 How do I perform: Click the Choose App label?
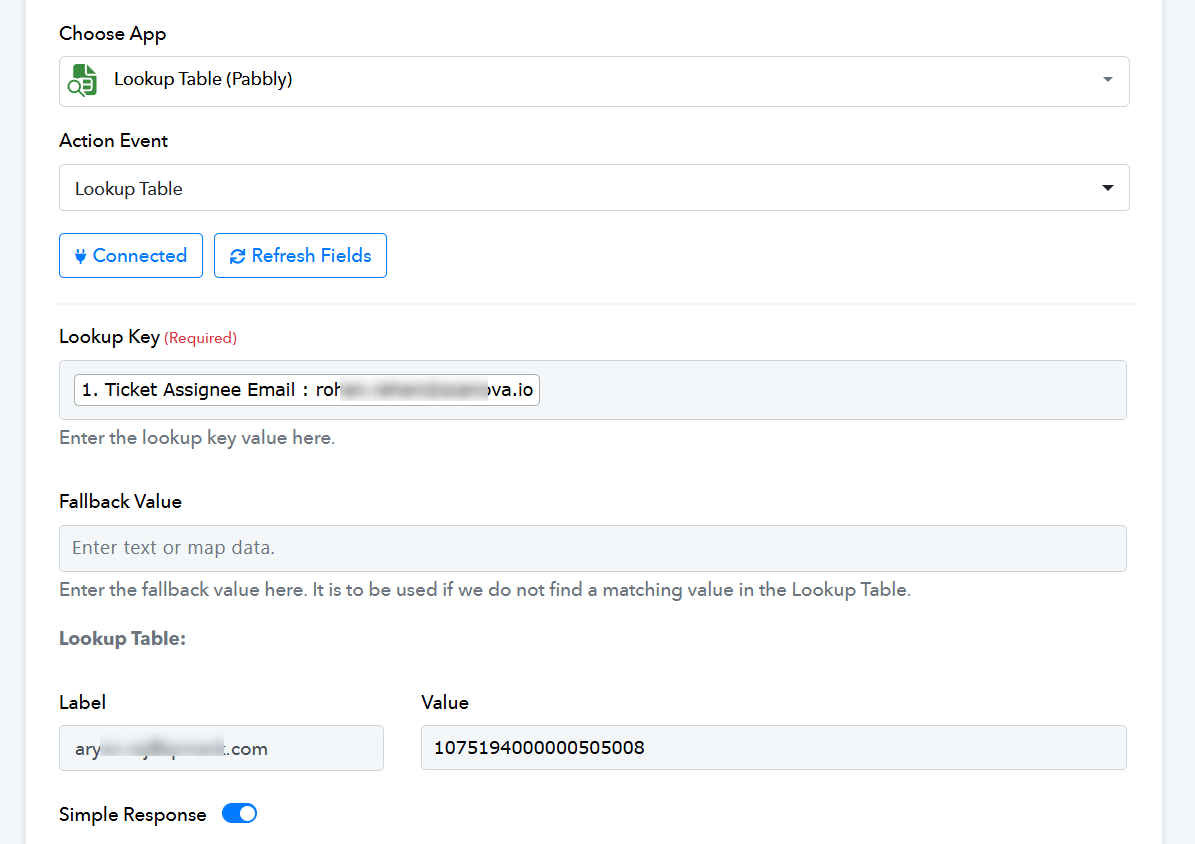(x=112, y=34)
